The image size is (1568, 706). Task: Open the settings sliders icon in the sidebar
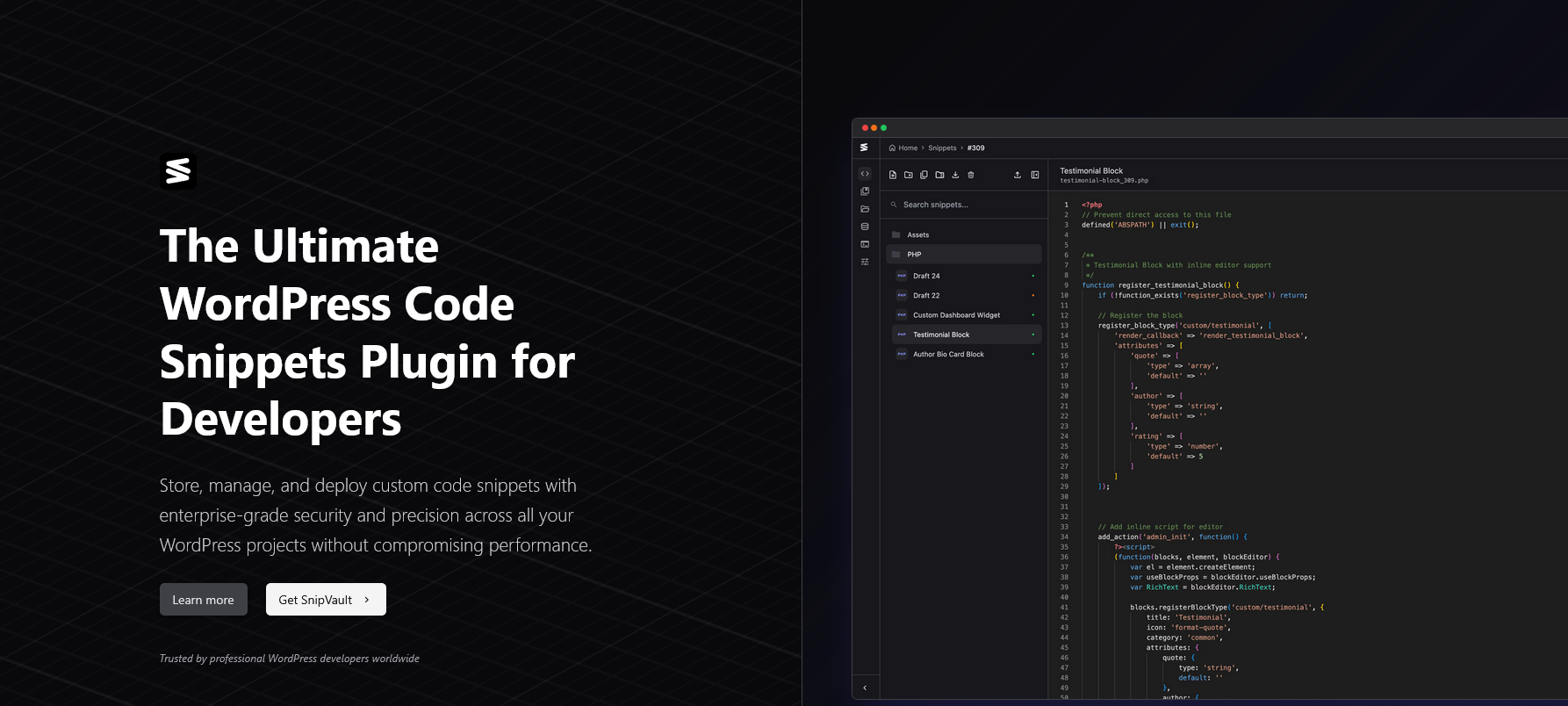point(865,262)
